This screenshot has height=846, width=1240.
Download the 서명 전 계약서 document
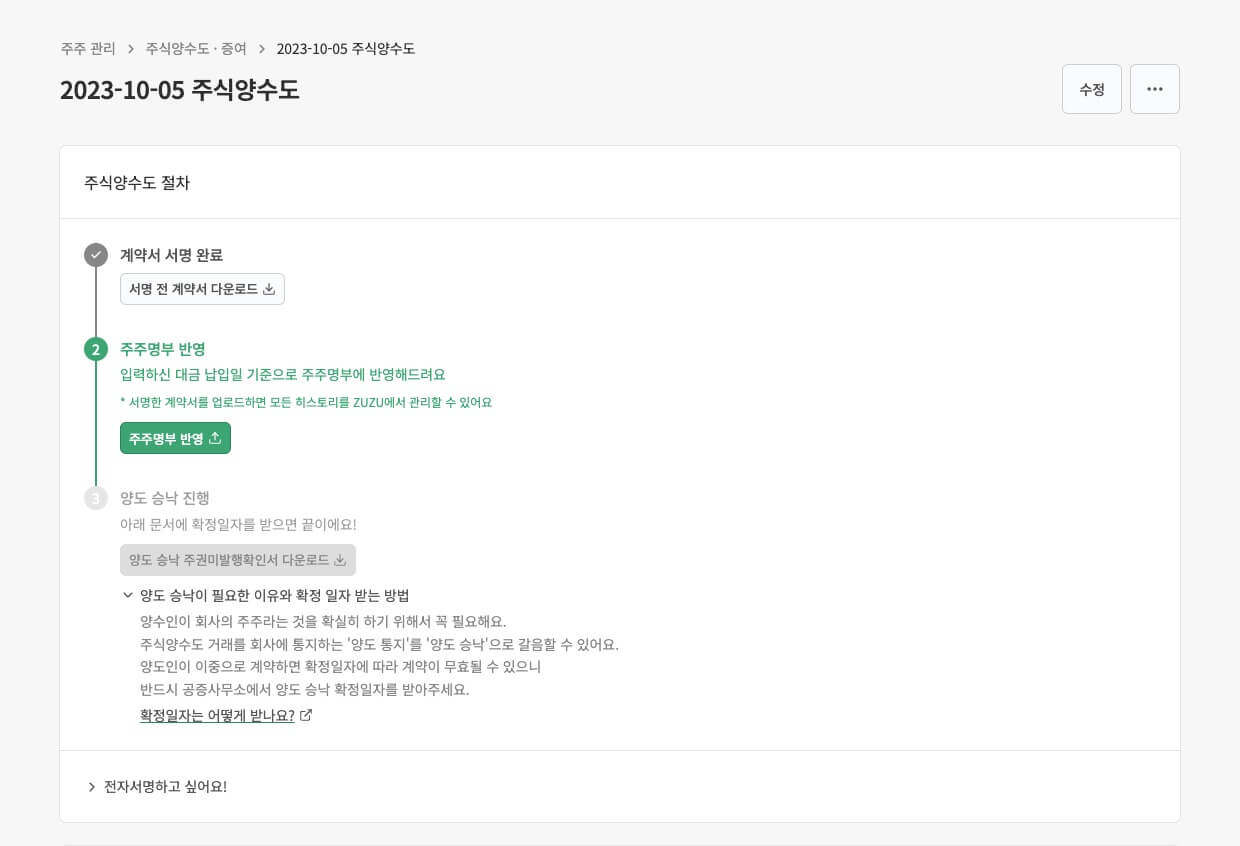click(202, 288)
